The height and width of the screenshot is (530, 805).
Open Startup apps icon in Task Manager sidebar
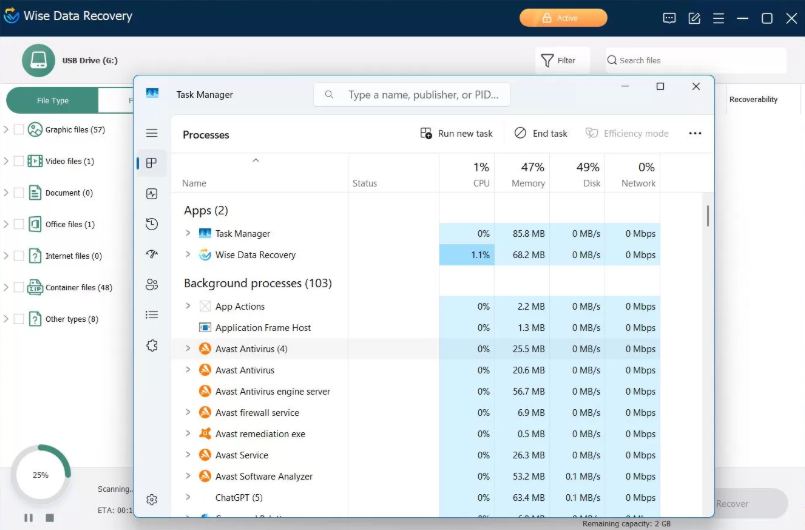pos(151,254)
